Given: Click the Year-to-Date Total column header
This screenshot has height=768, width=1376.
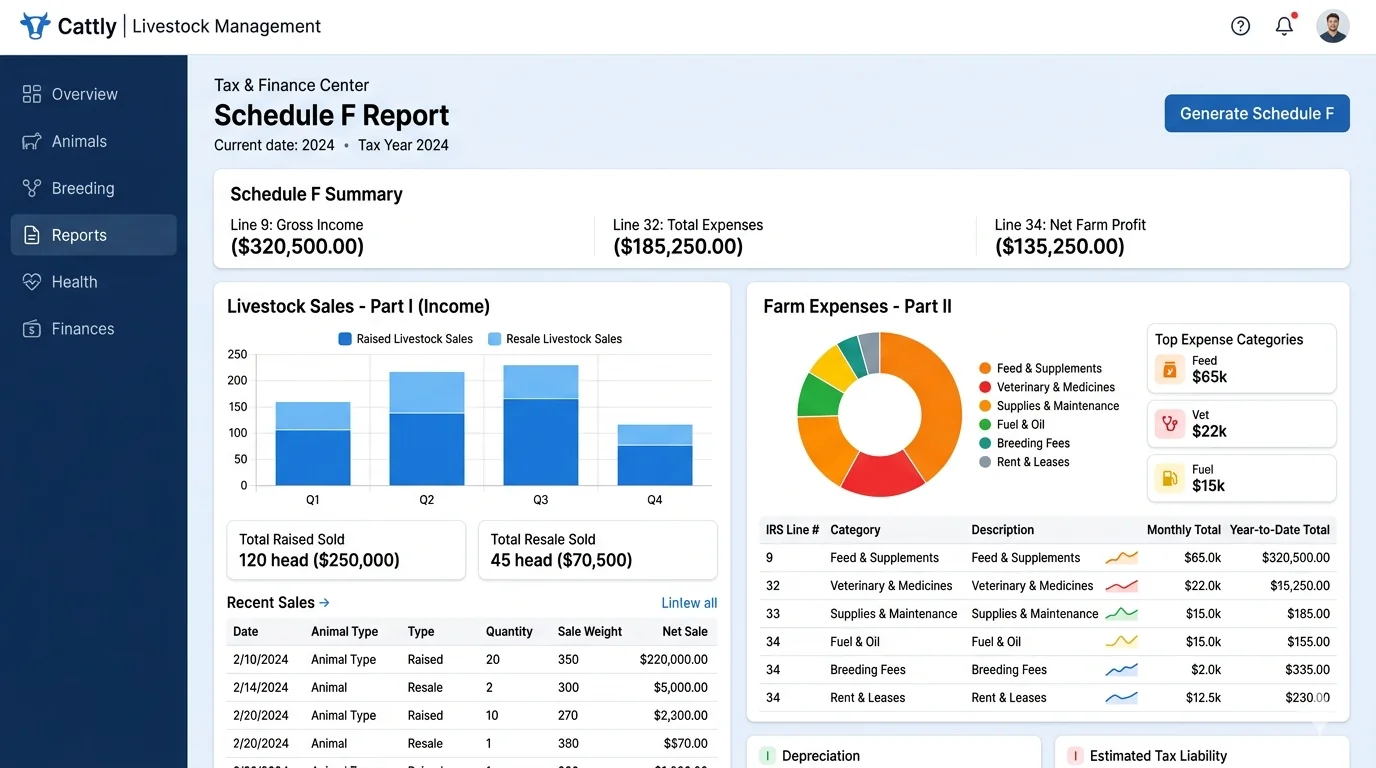Looking at the screenshot, I should 1280,530.
